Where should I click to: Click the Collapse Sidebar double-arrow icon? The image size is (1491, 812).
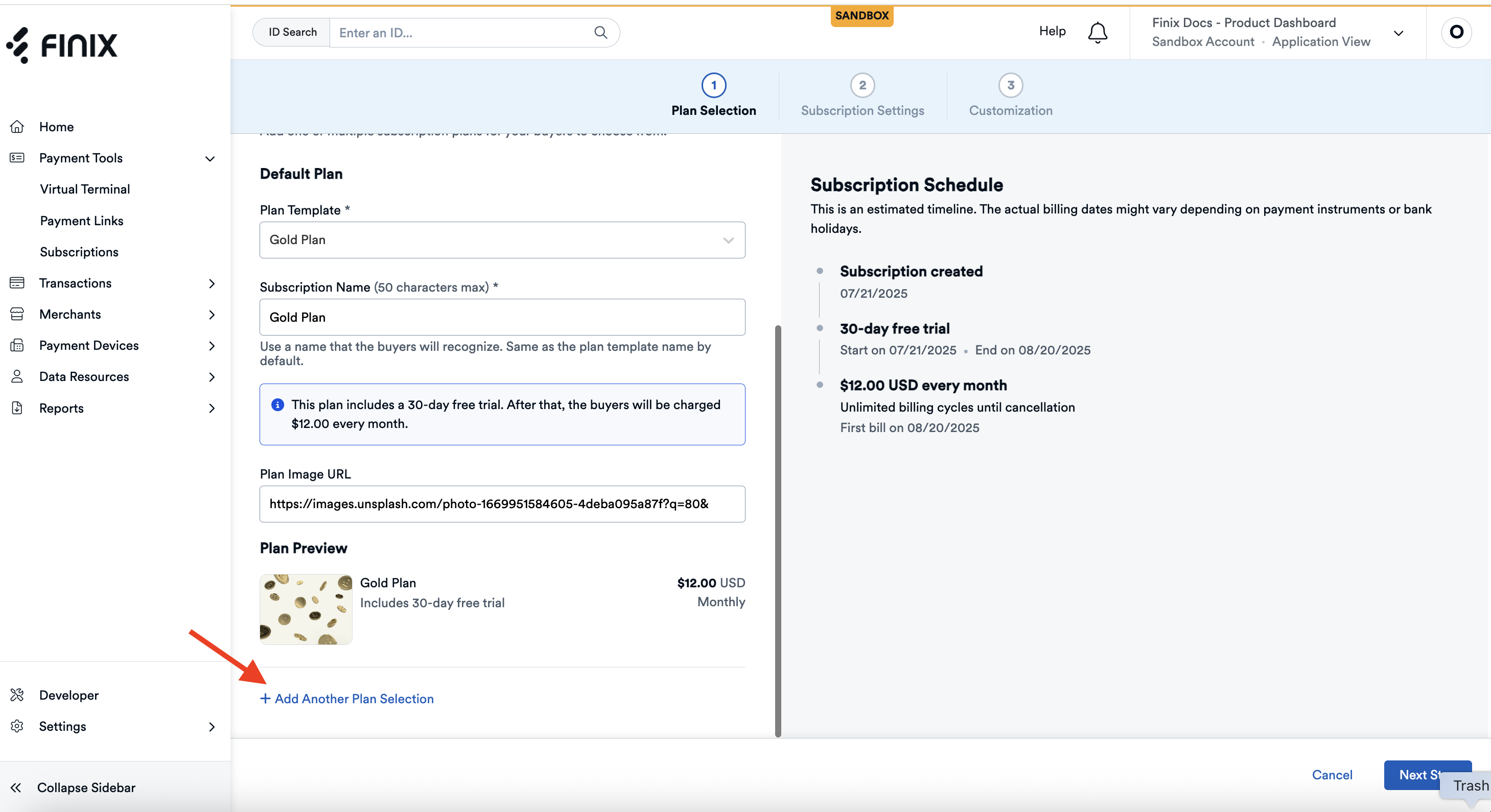click(x=16, y=787)
